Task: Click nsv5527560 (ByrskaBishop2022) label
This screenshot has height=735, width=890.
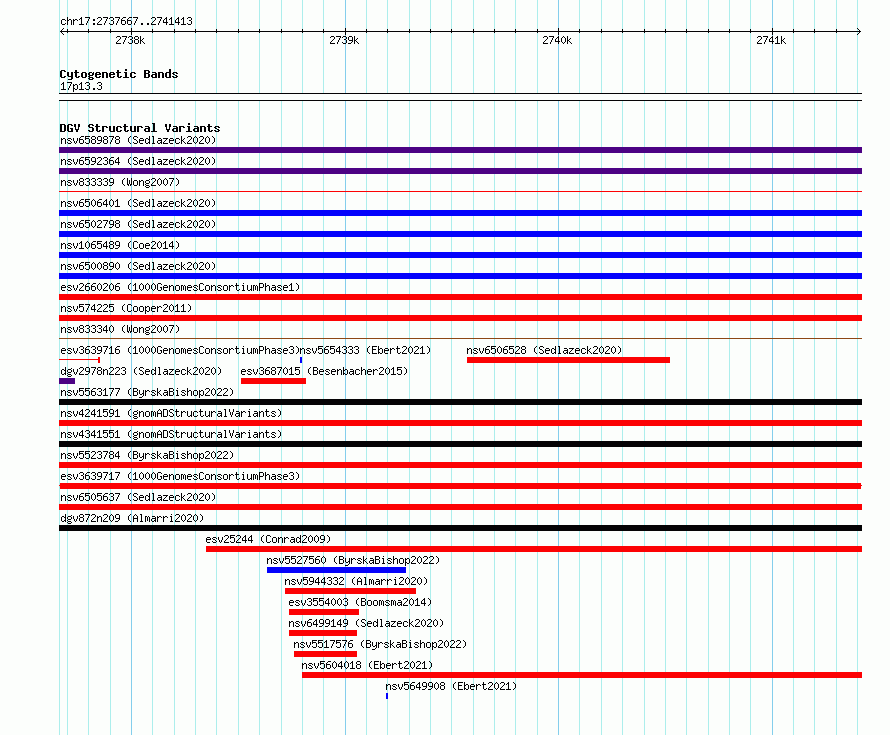Action: pos(353,560)
